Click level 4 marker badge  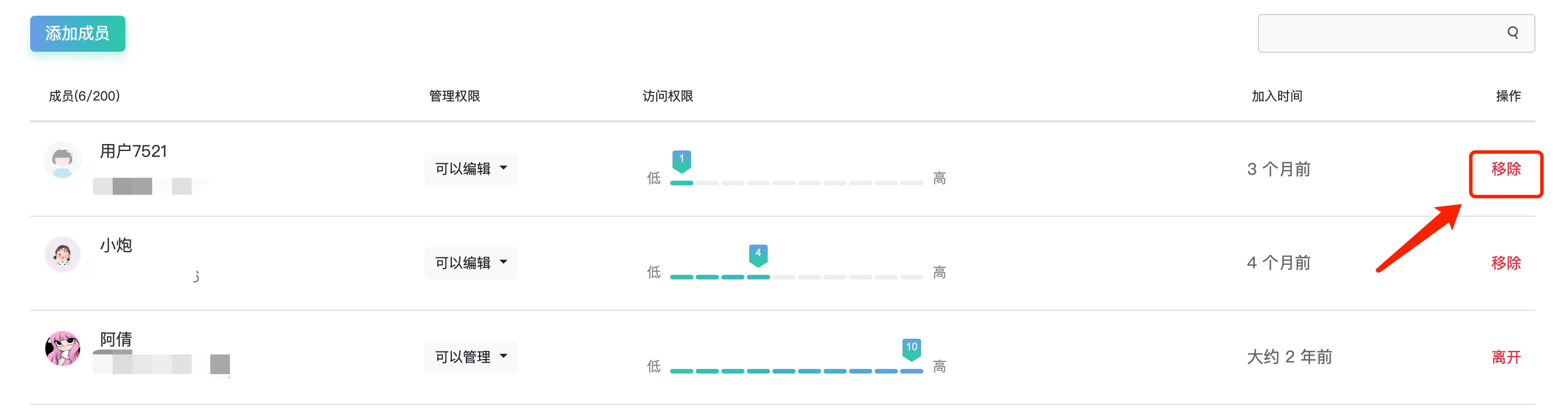pyautogui.click(x=758, y=254)
